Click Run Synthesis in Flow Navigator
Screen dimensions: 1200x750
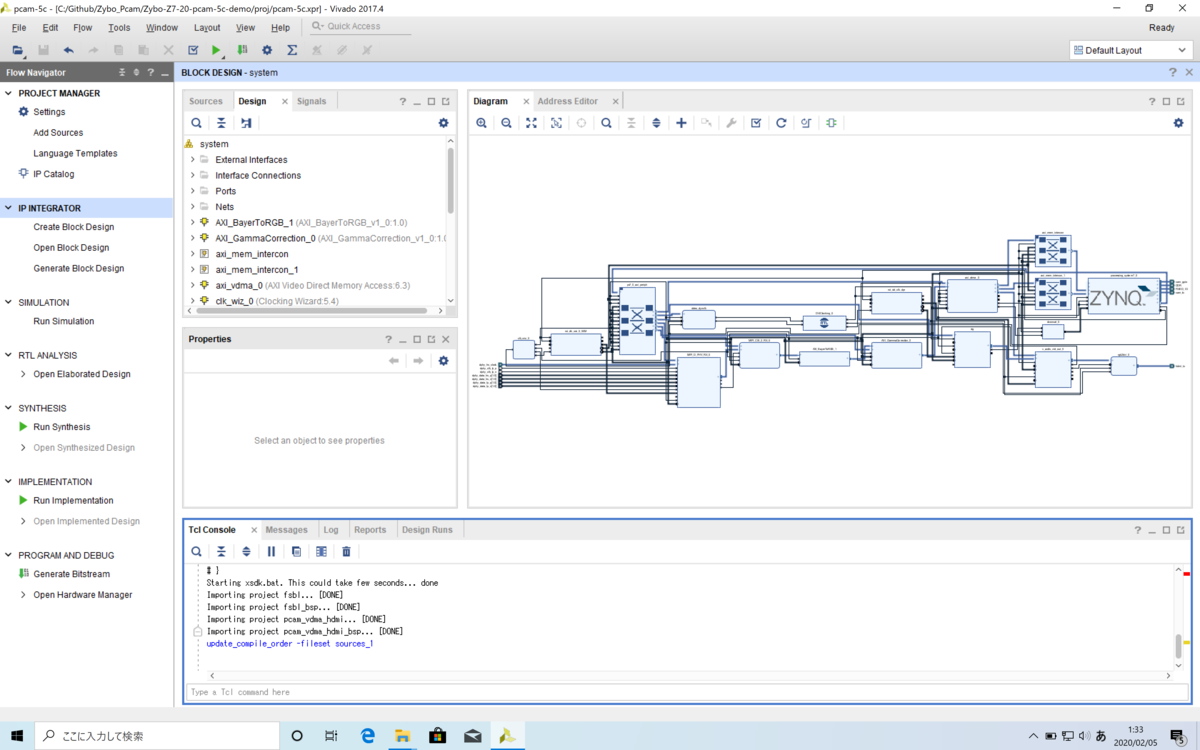(62, 427)
